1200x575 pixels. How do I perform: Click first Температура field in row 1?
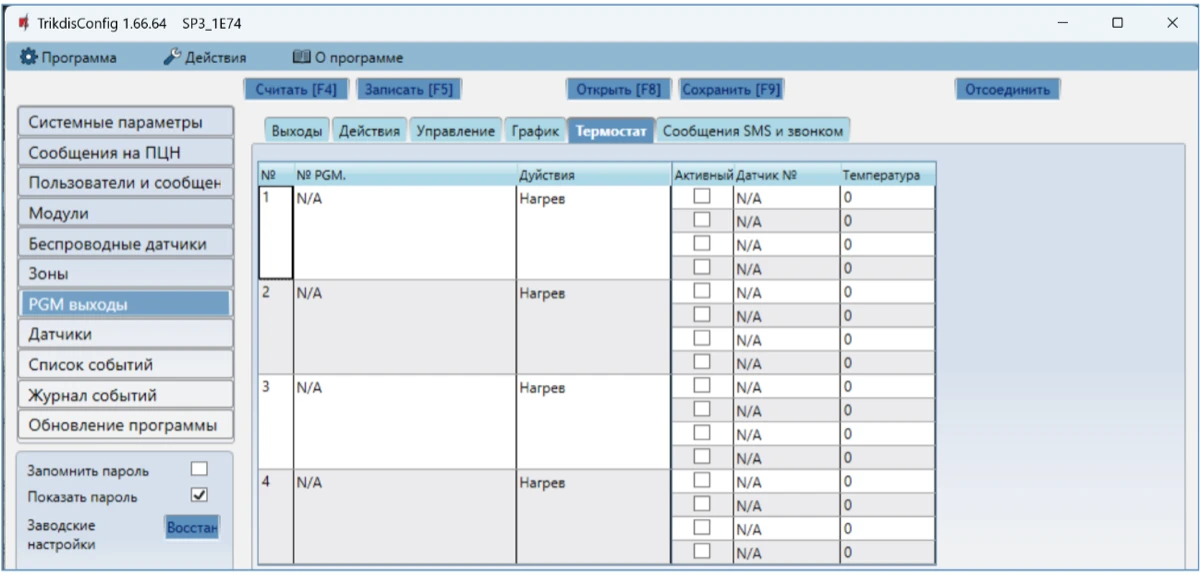[x=887, y=199]
